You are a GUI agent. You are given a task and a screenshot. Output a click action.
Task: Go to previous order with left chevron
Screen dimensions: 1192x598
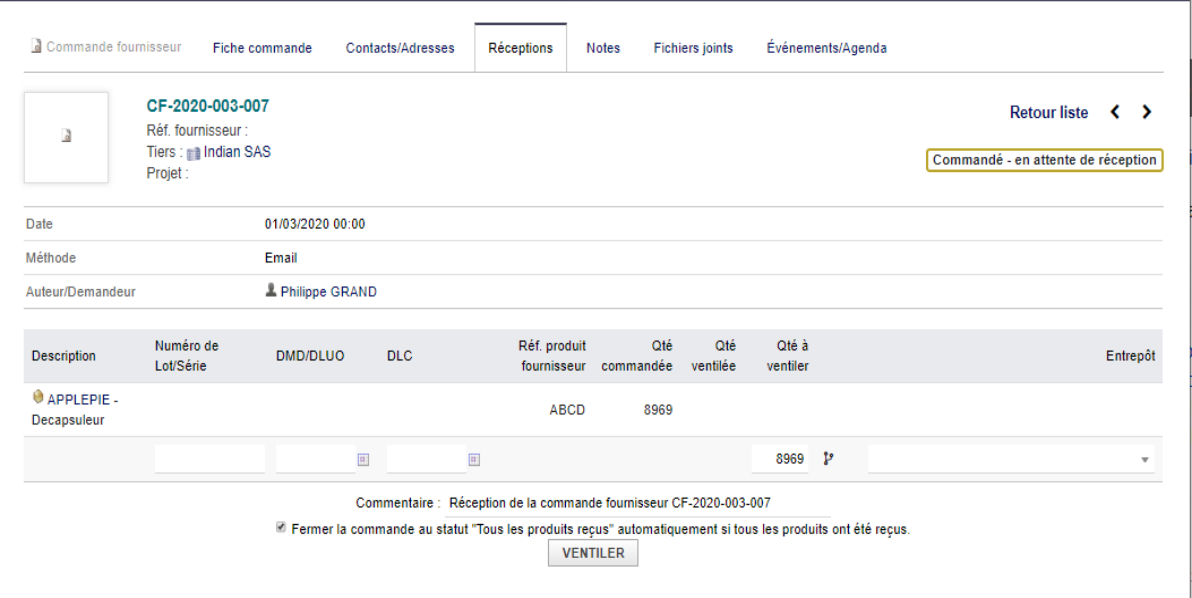pyautogui.click(x=1114, y=112)
